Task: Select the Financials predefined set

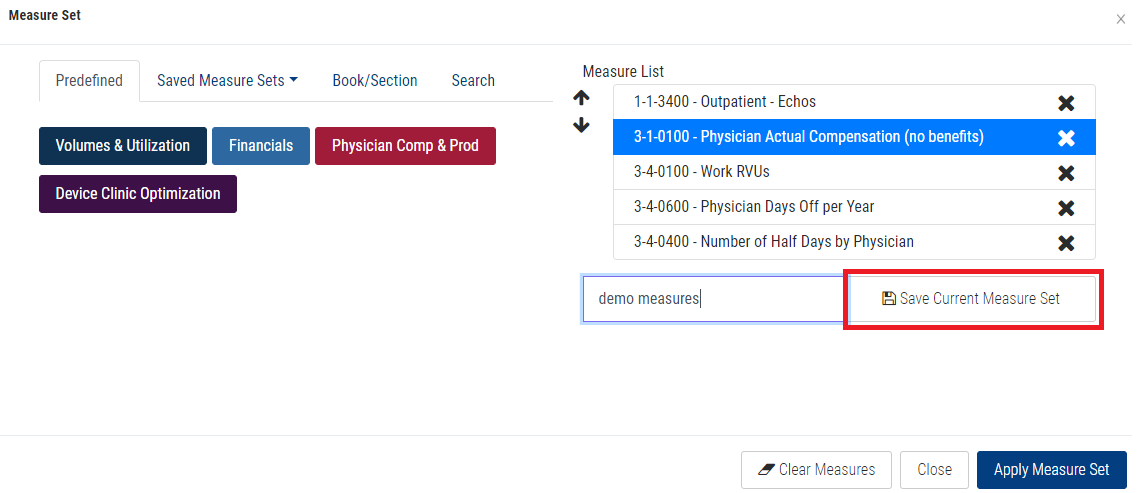Action: (261, 146)
